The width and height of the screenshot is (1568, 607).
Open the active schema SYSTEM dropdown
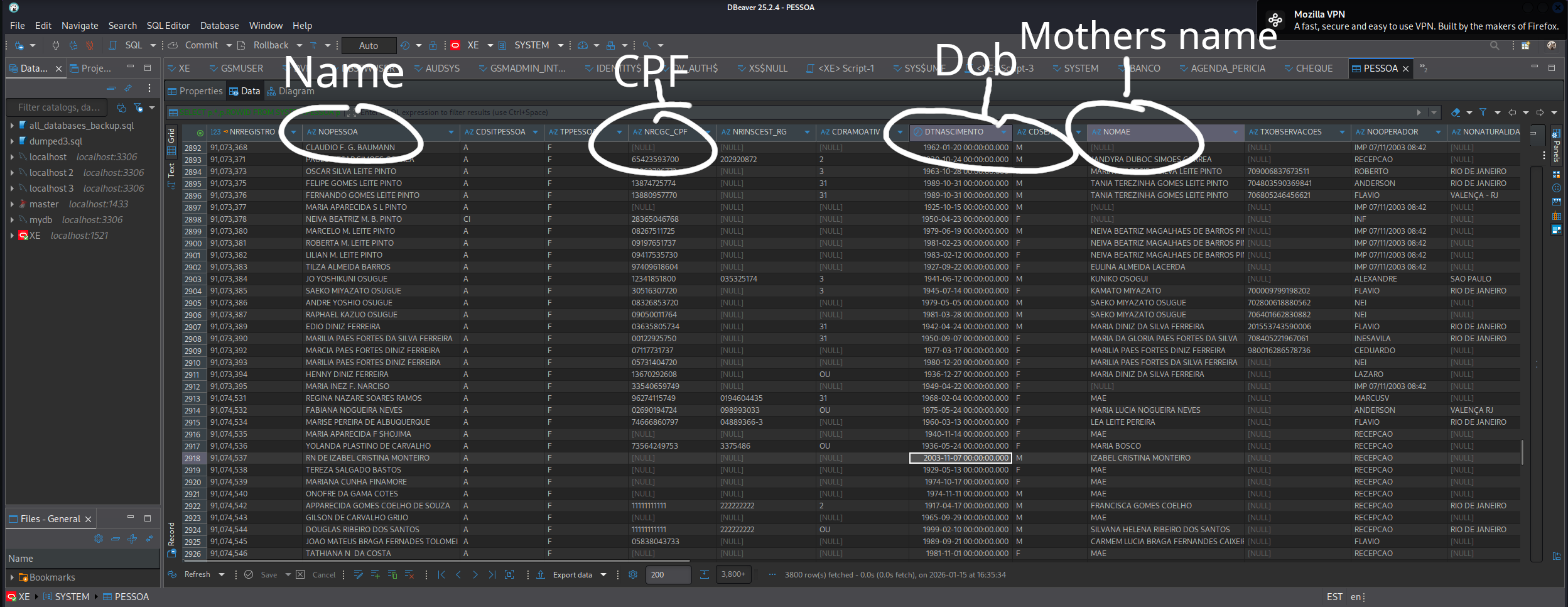point(560,45)
